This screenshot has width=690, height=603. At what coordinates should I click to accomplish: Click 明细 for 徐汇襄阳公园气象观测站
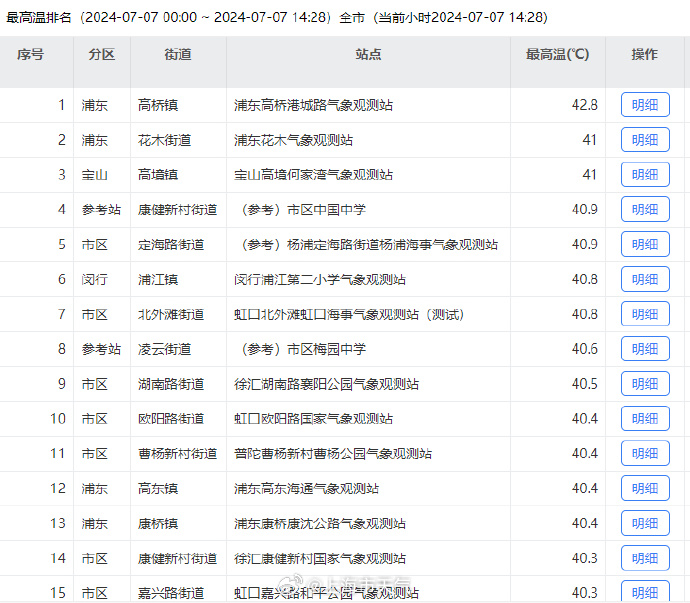tap(645, 384)
